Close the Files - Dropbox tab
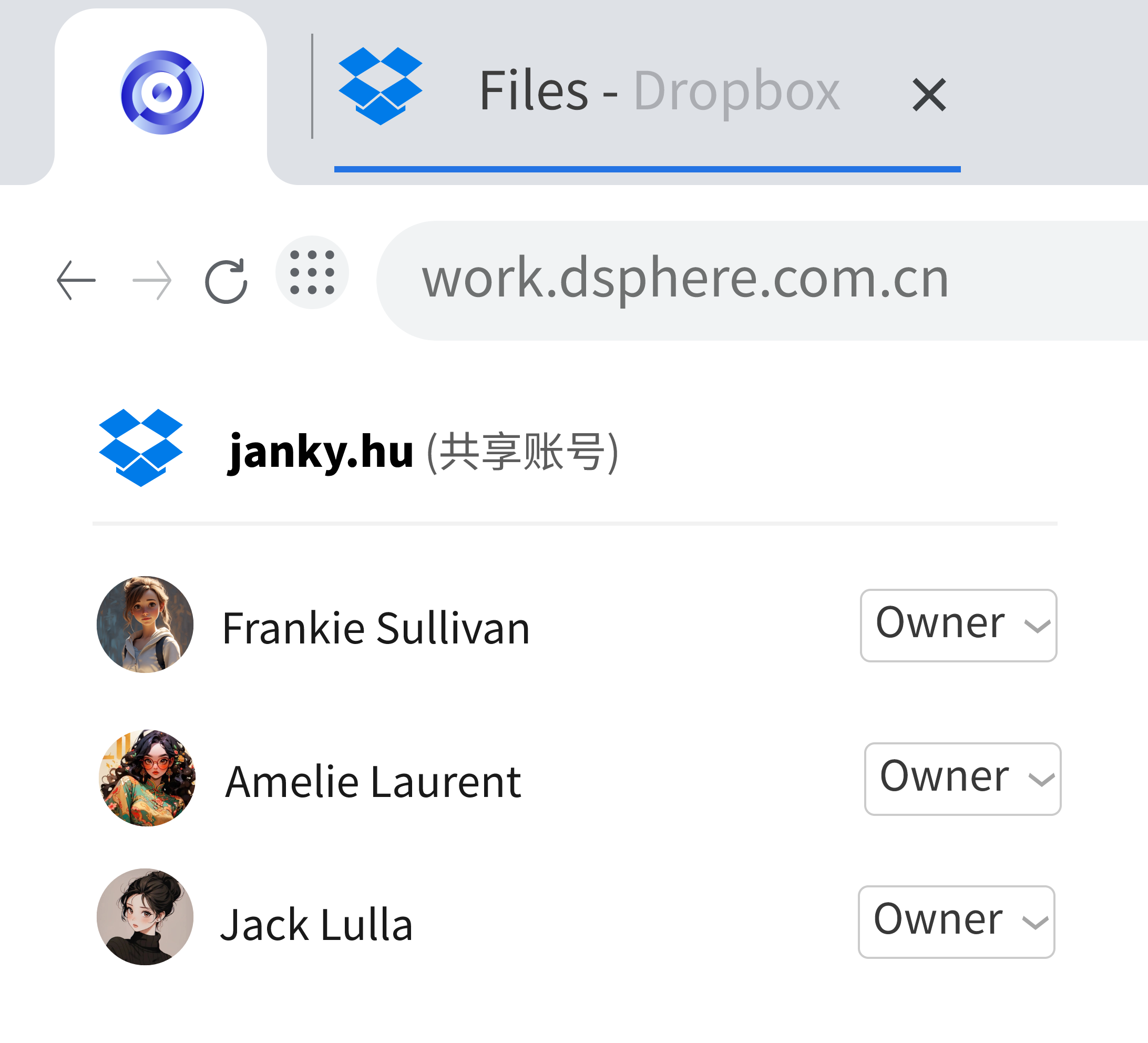This screenshot has height=1043, width=1148. 929,95
